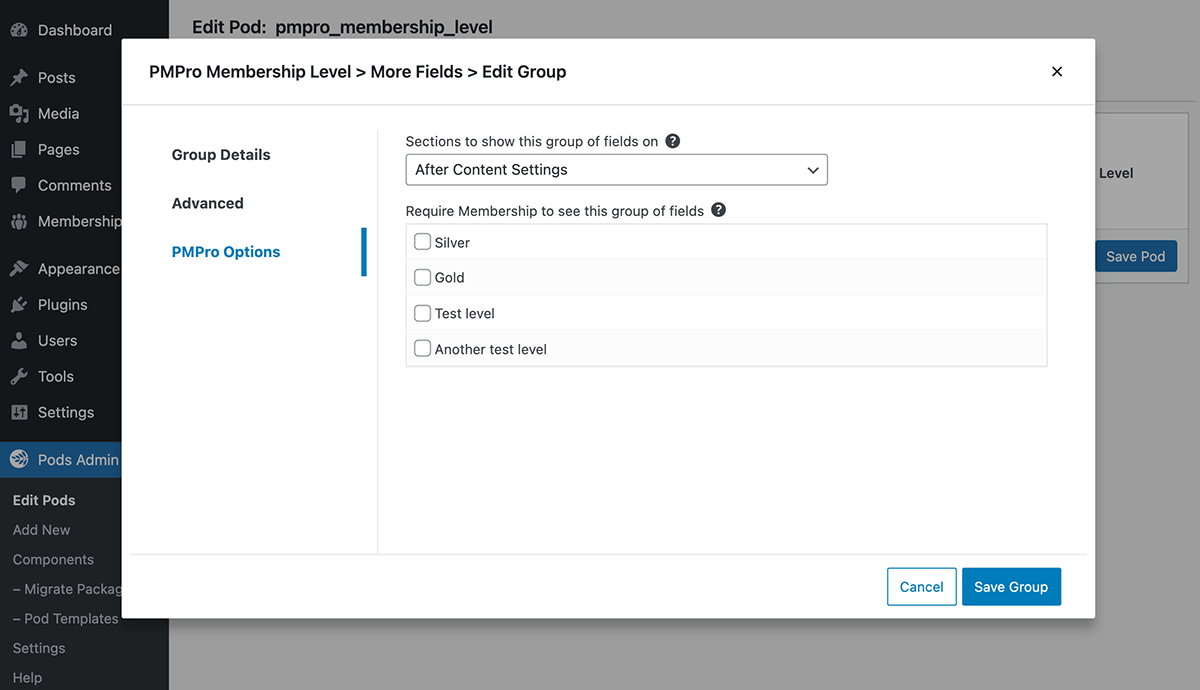The width and height of the screenshot is (1200, 690).
Task: Click the Posts pushpin icon
Action: [x=19, y=77]
